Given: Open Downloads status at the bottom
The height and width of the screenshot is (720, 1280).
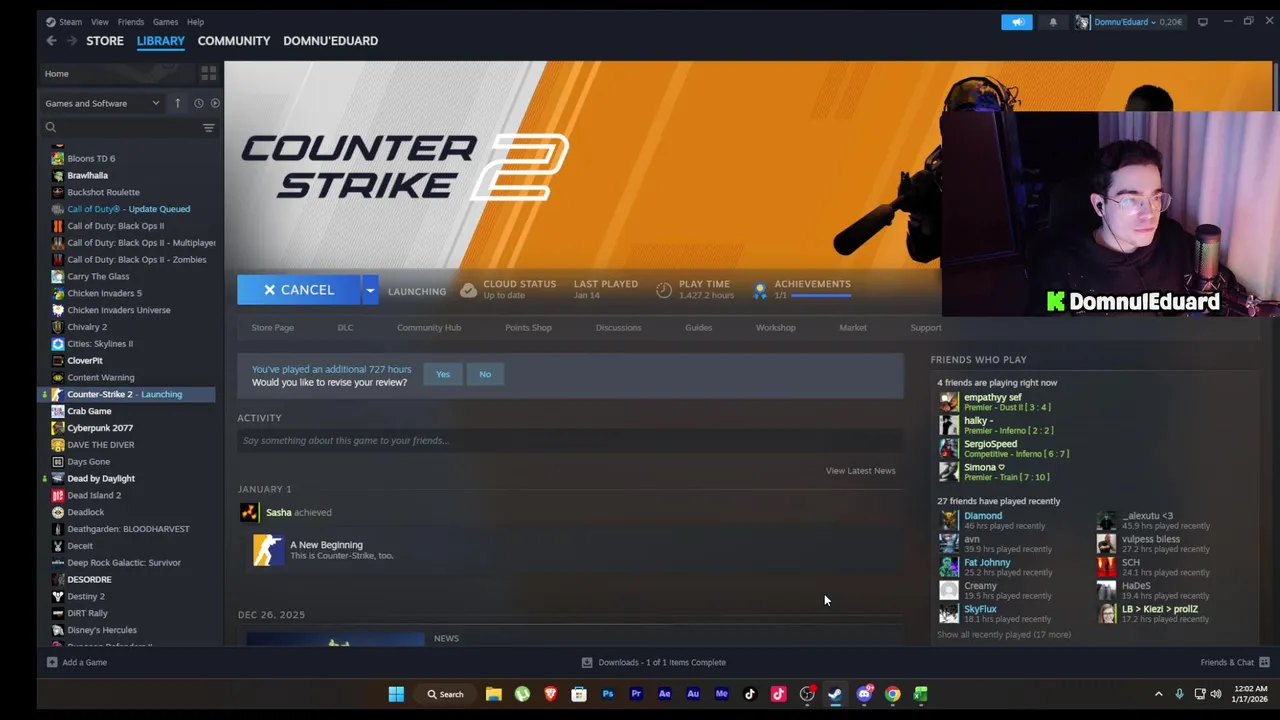Looking at the screenshot, I should click(x=654, y=662).
